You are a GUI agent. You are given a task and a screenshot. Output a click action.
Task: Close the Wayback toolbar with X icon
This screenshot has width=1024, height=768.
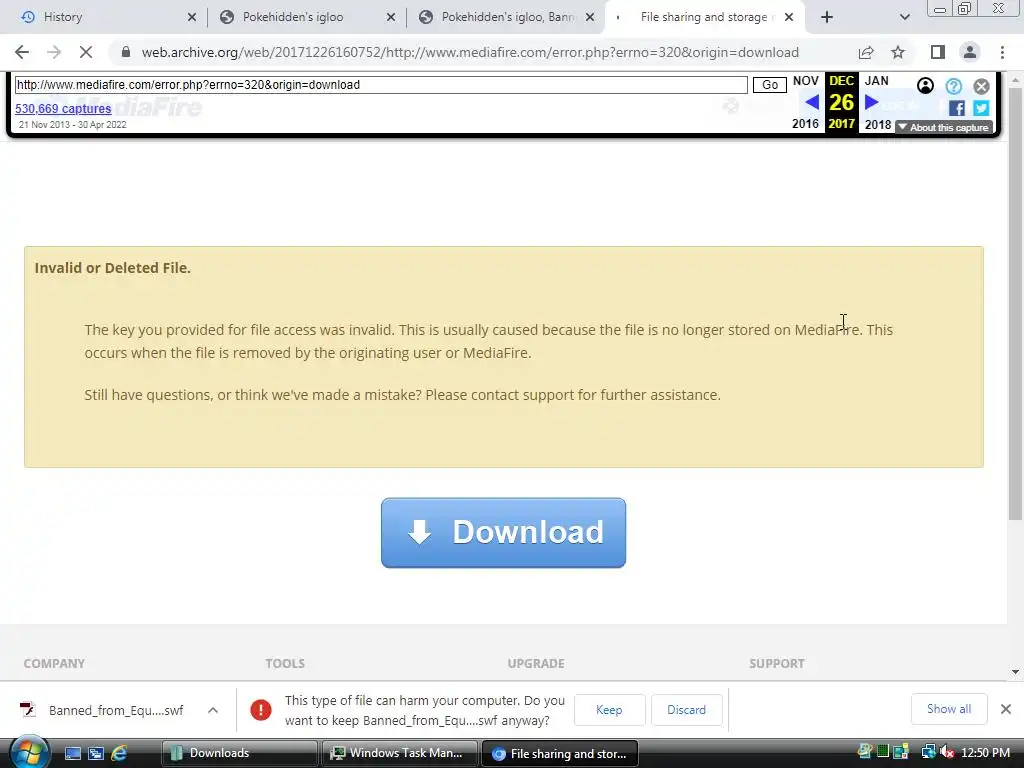pos(982,86)
